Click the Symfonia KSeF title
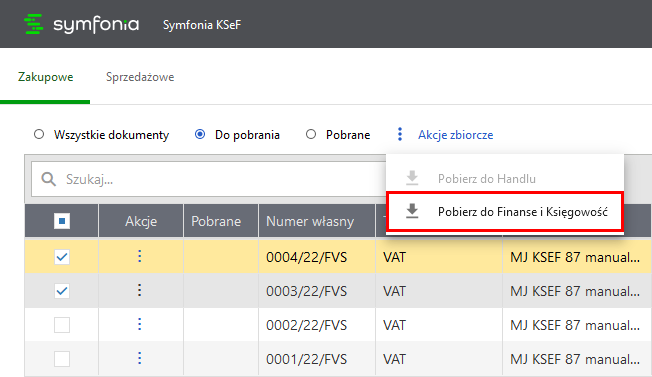 202,25
